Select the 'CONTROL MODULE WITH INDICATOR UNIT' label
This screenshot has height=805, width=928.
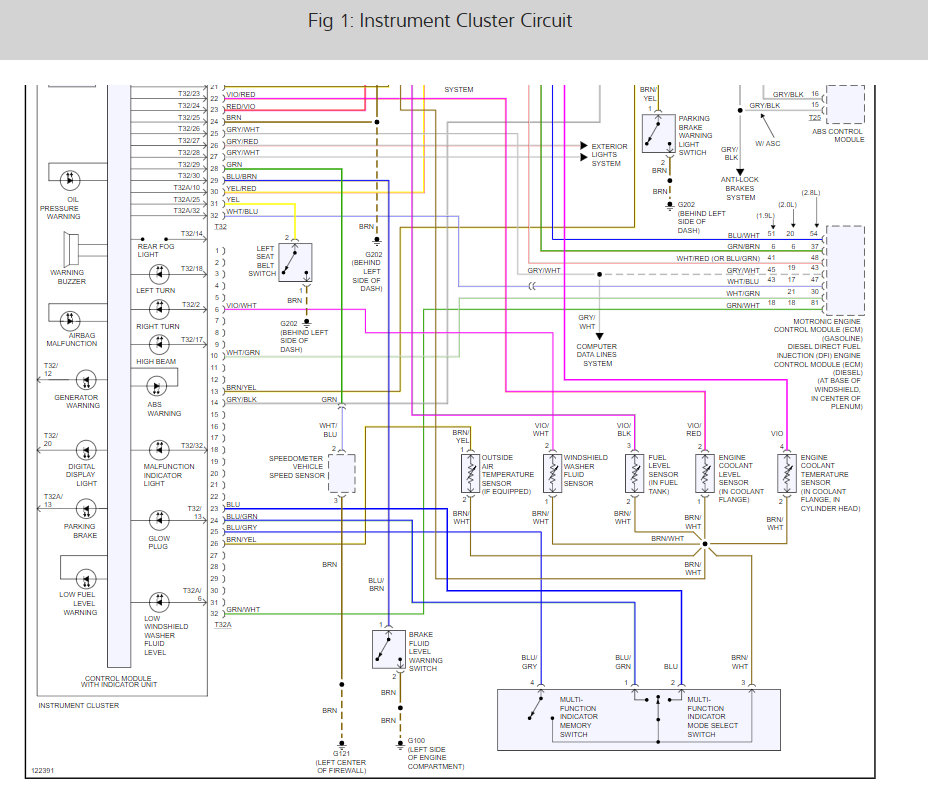119,681
